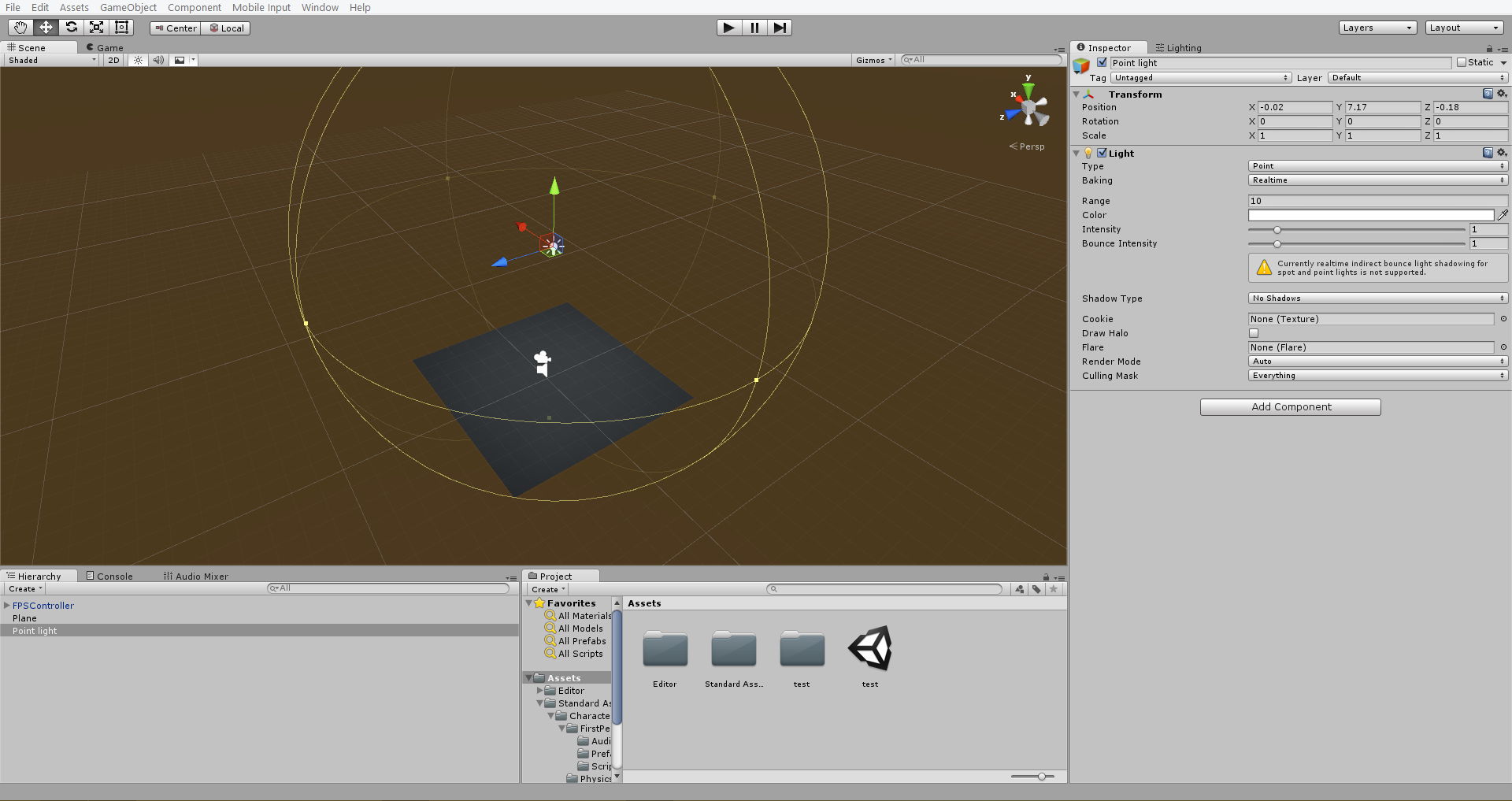This screenshot has width=1512, height=801.
Task: Click the Add Component button
Action: [x=1289, y=406]
